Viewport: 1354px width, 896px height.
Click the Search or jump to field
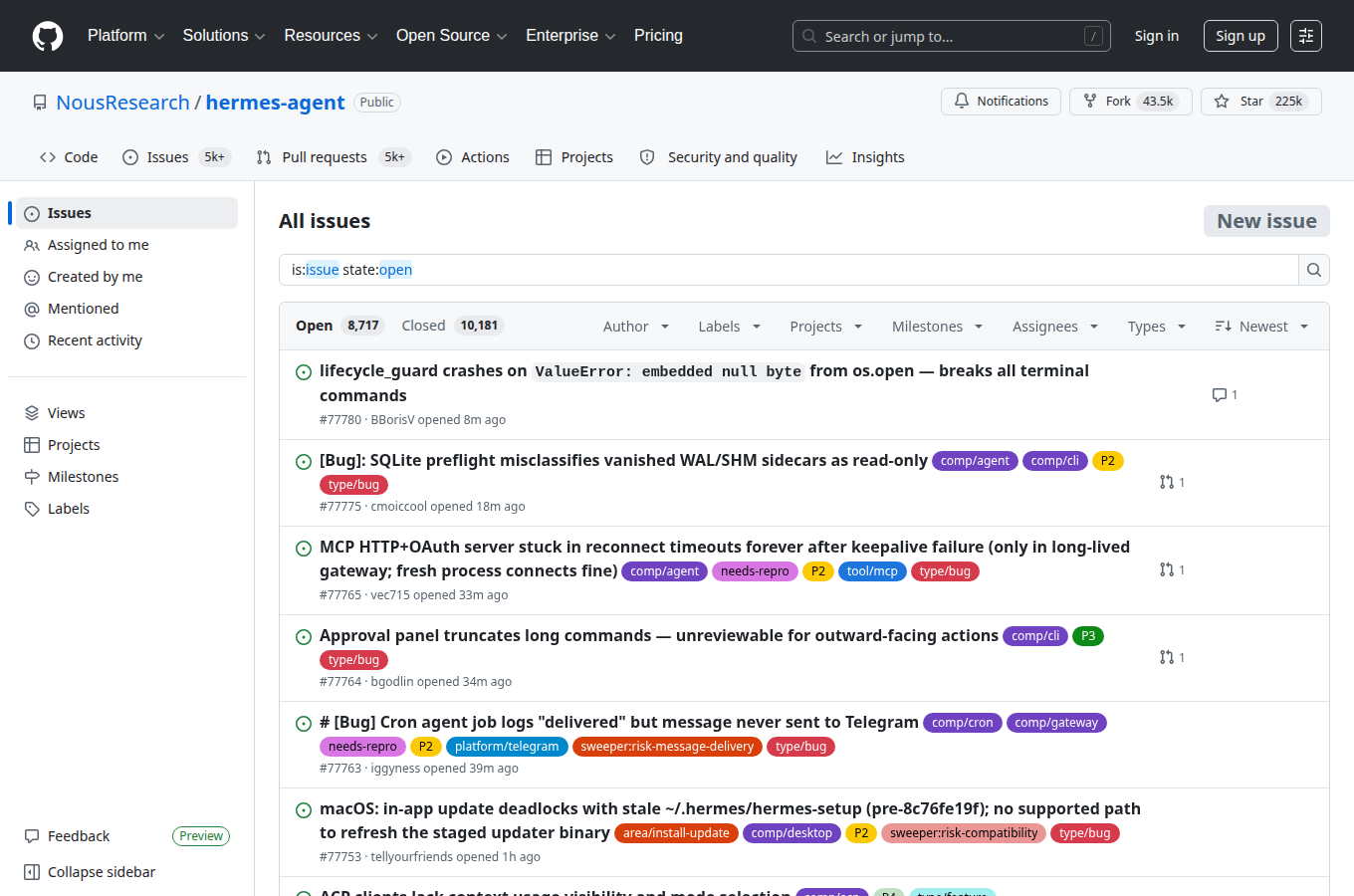click(952, 36)
